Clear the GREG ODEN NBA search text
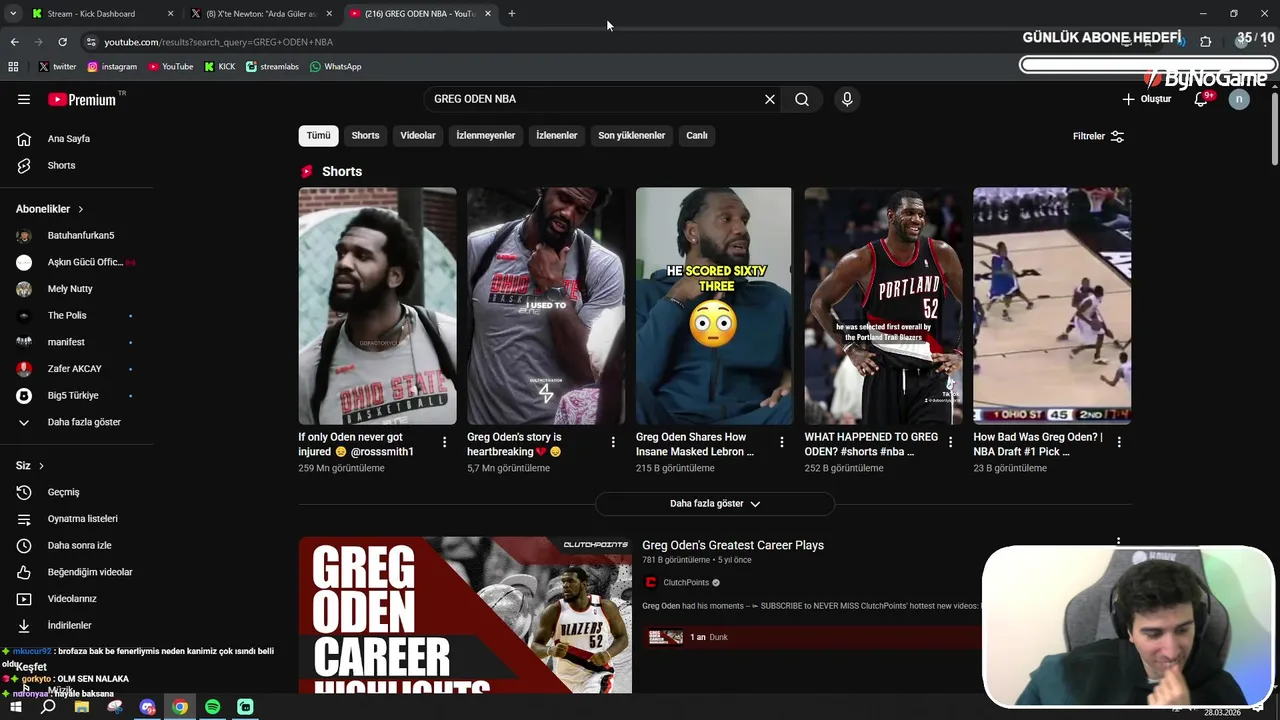 [770, 99]
